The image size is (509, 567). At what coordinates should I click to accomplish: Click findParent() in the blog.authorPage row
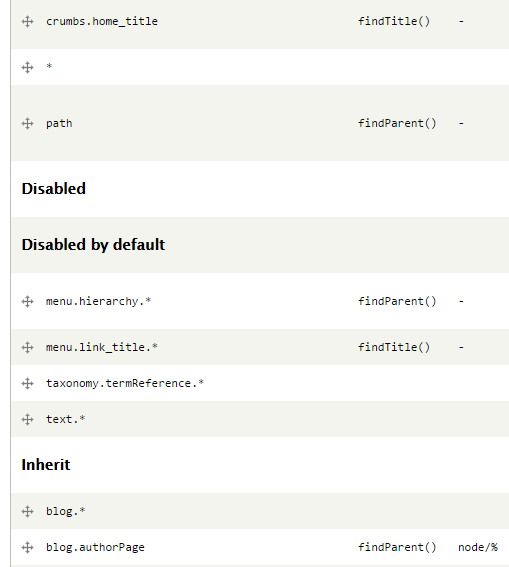397,547
